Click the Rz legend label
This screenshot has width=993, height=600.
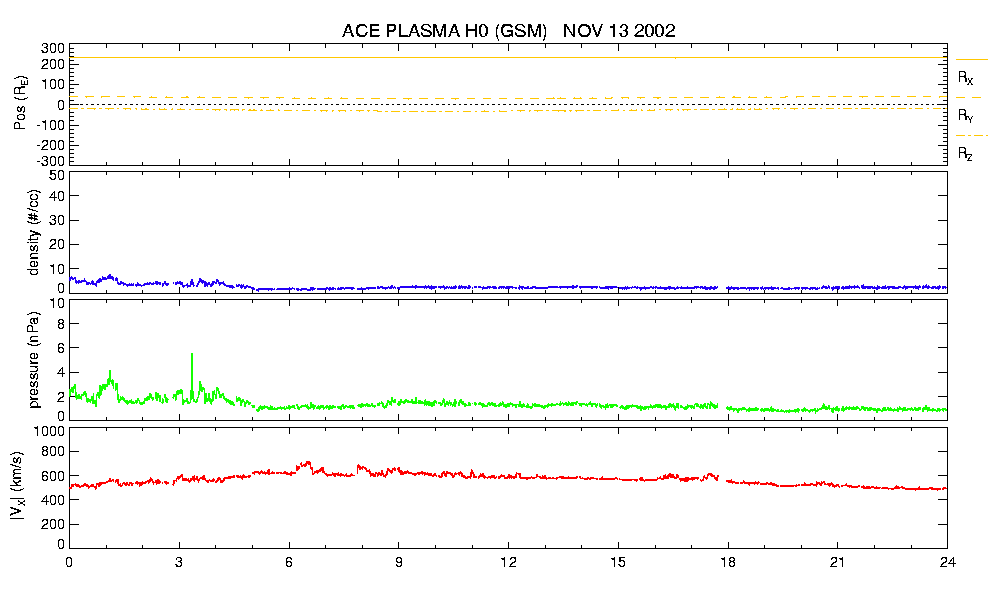965,153
